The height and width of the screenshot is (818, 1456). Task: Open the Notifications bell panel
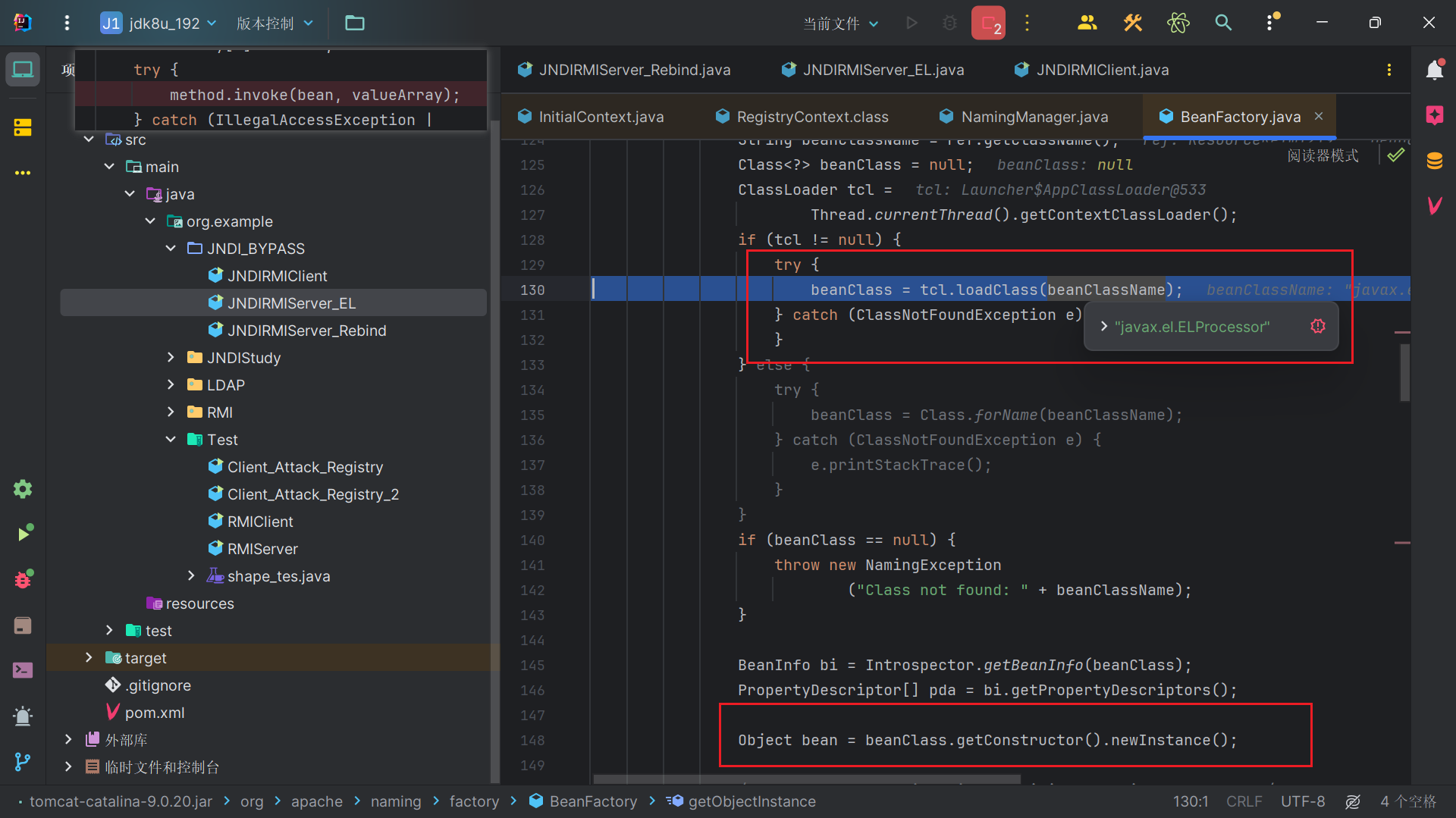(1434, 71)
